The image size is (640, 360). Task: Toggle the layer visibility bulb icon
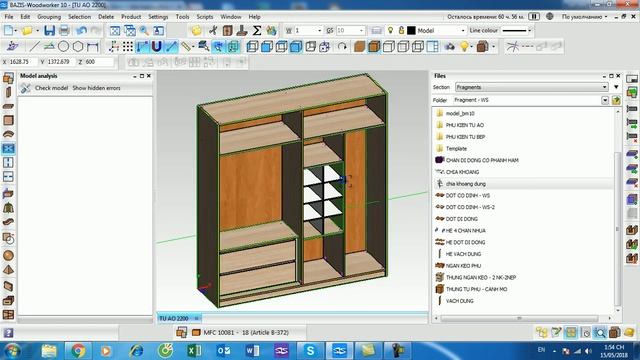coord(391,30)
